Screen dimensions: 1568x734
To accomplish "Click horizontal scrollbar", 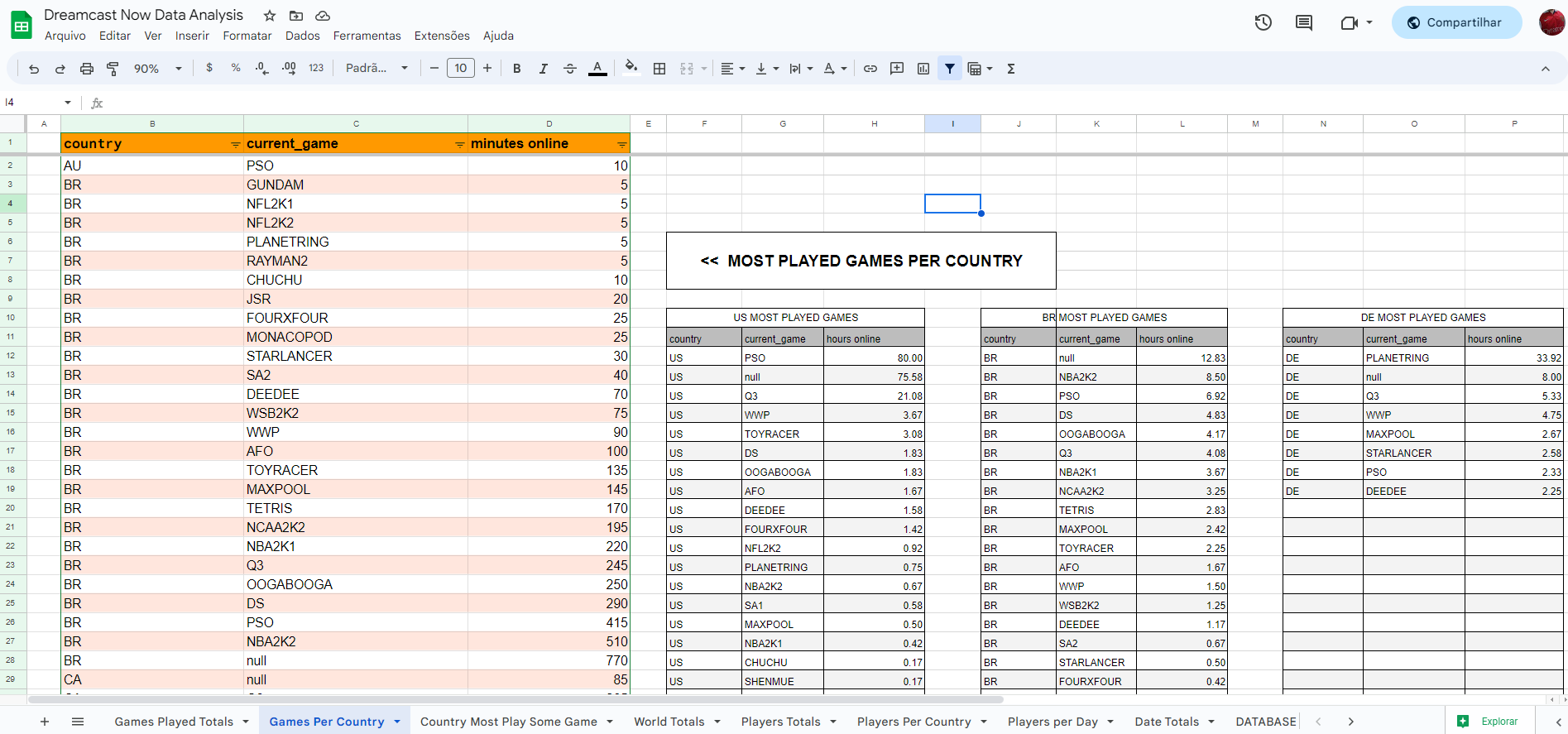I will pos(516,699).
